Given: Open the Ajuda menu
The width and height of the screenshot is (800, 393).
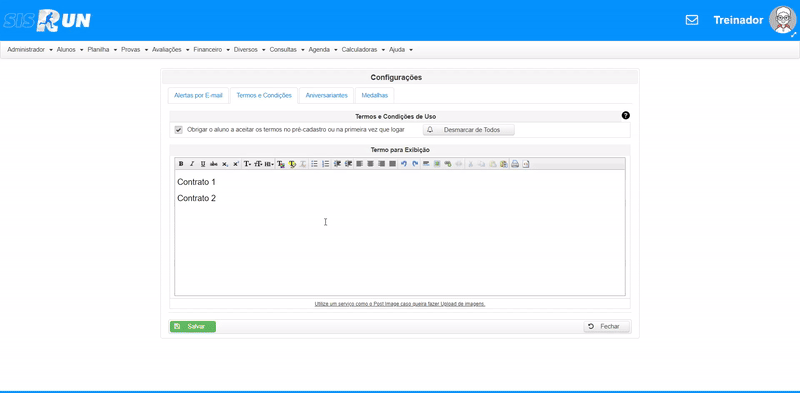Looking at the screenshot, I should 401,50.
